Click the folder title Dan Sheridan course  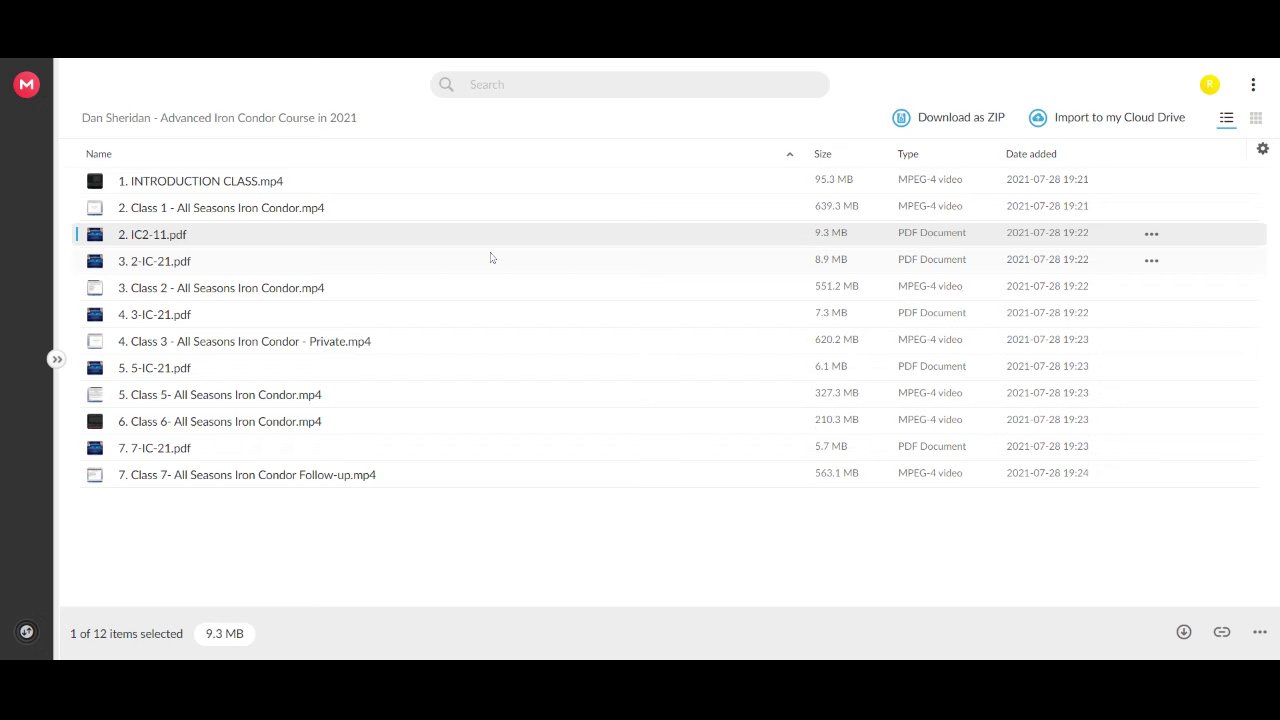click(219, 118)
